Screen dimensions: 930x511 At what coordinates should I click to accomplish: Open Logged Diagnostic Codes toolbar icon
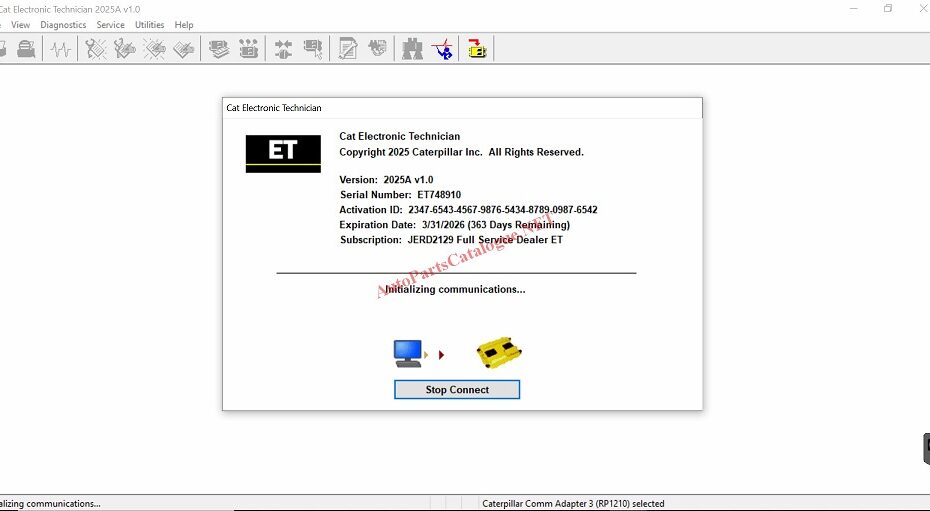[x=125, y=49]
